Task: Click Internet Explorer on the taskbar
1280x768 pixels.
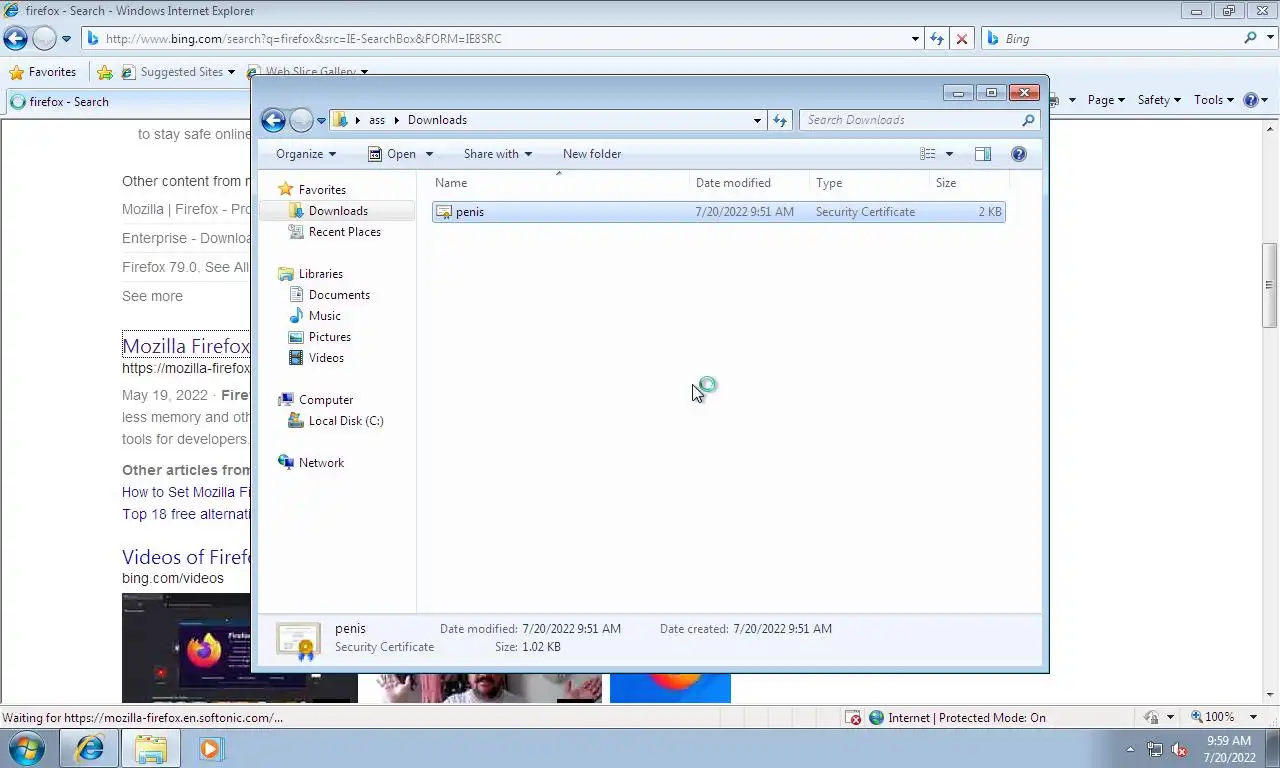Action: 90,748
